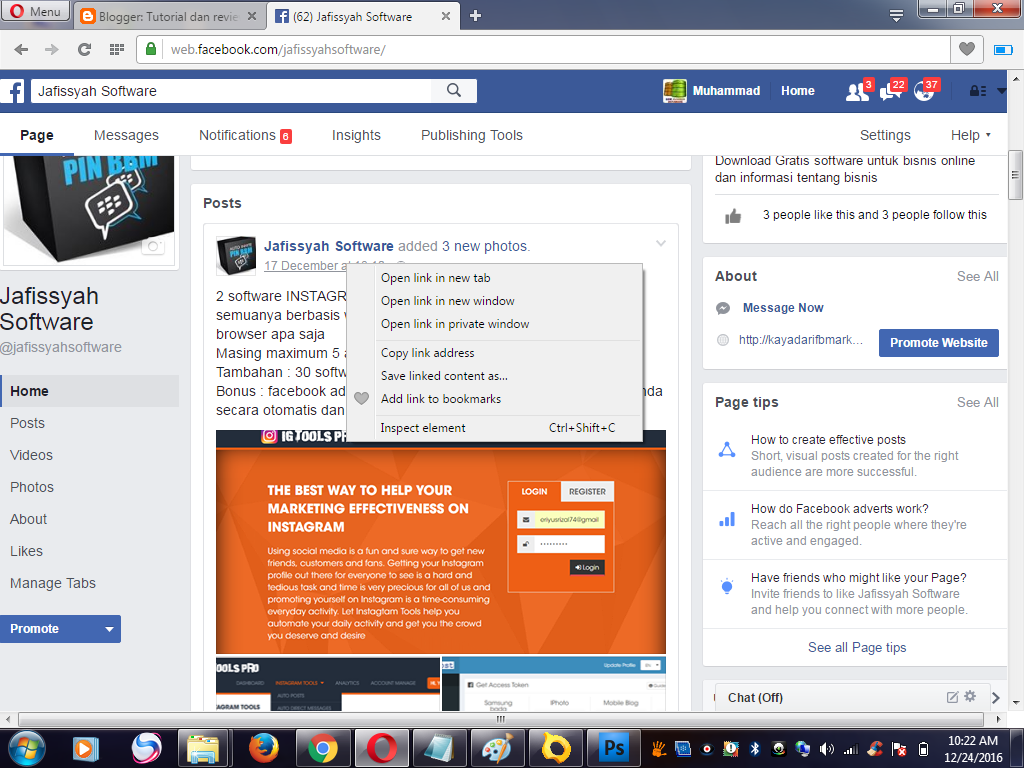
Task: Open the Messages tab
Action: (126, 135)
